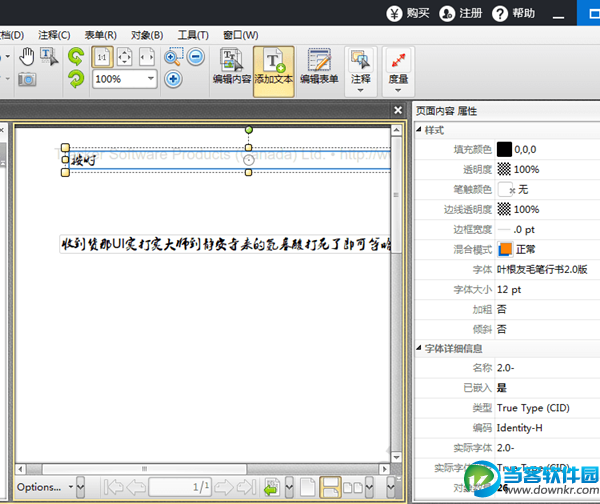This screenshot has width=600, height=504.
Task: Go to last page arrow
Action: point(246,487)
